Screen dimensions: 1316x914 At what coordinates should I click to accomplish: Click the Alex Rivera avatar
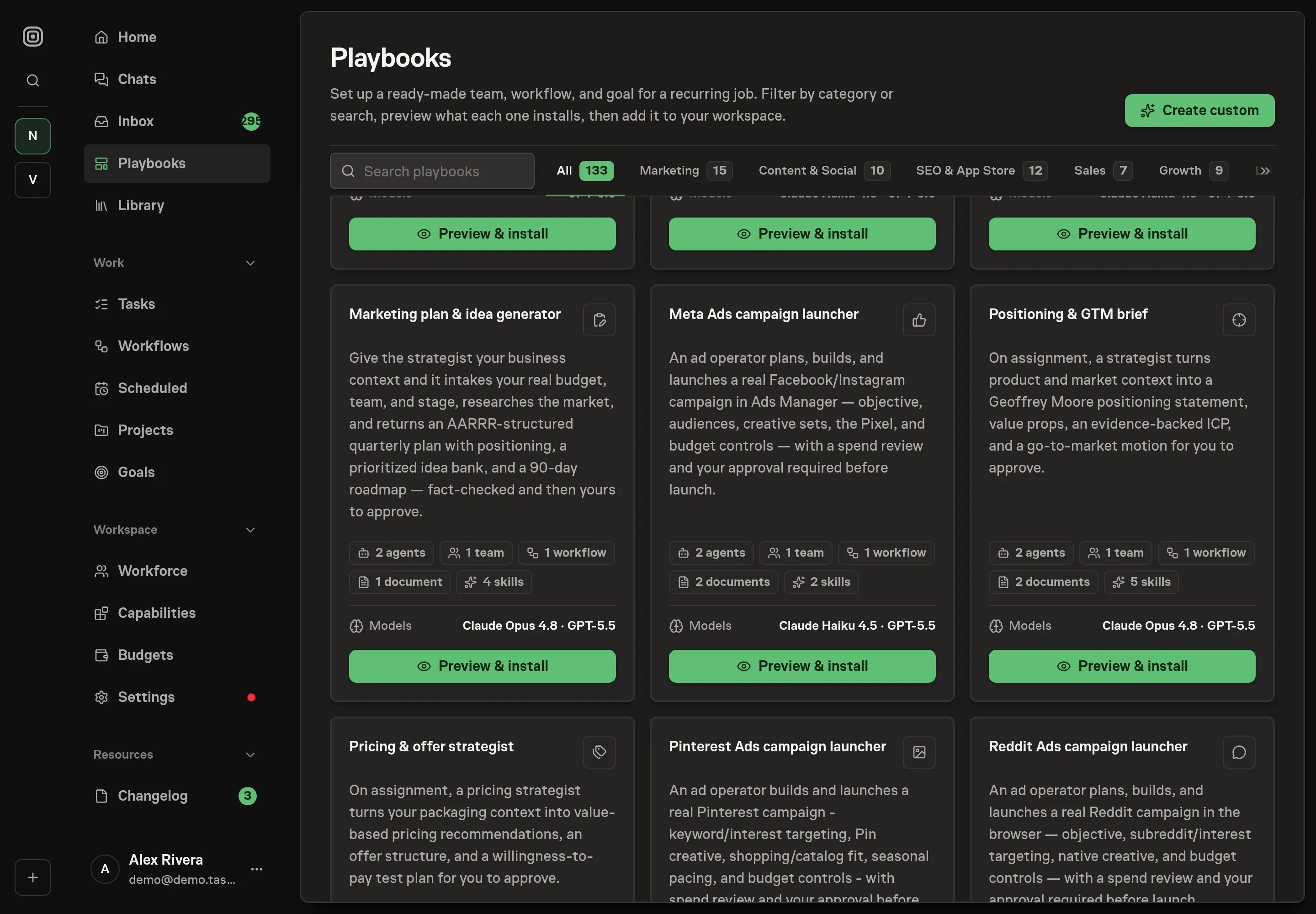click(105, 869)
